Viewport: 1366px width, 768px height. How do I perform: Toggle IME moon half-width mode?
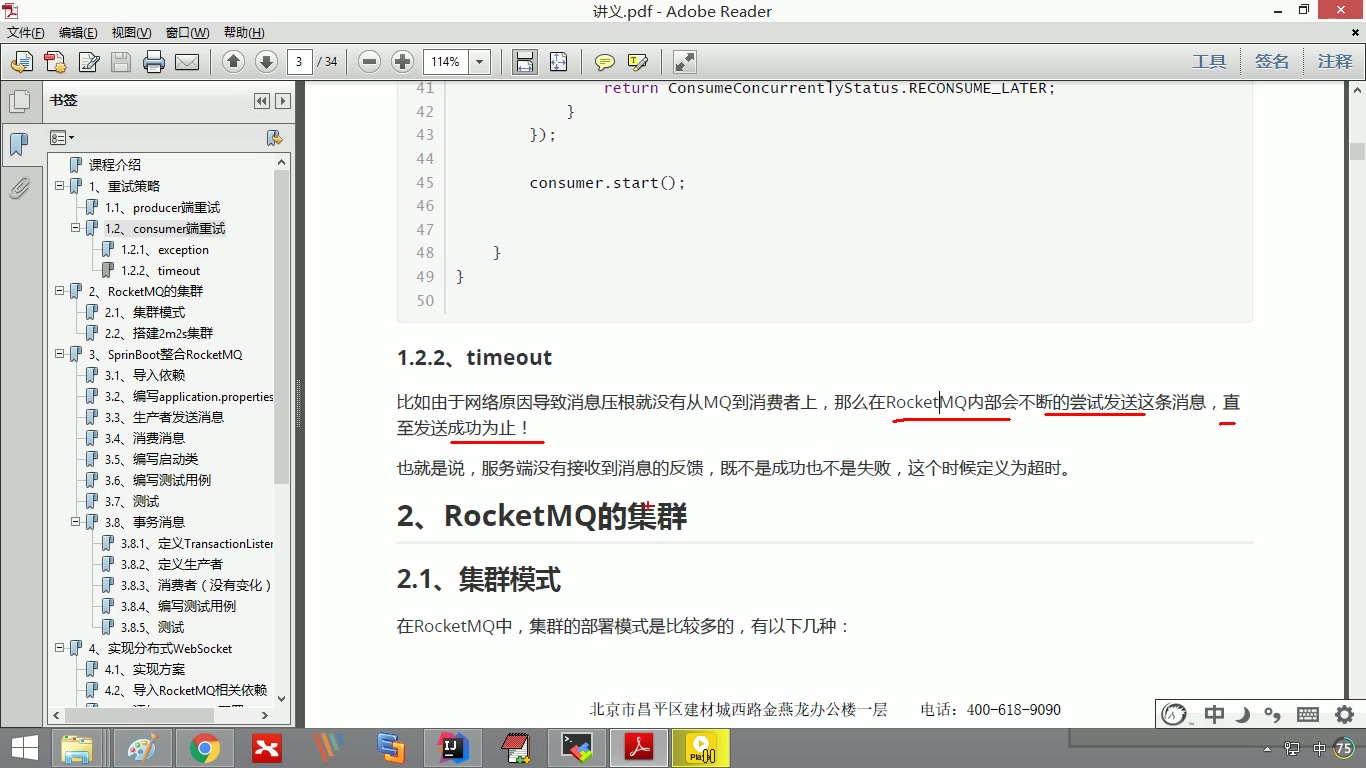[x=1243, y=714]
